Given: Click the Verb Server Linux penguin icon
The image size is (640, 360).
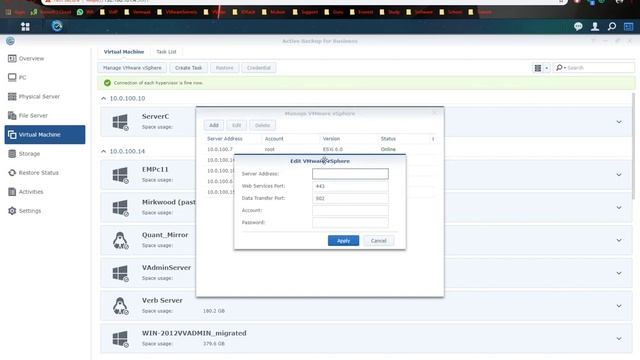Looking at the screenshot, I should point(120,306).
